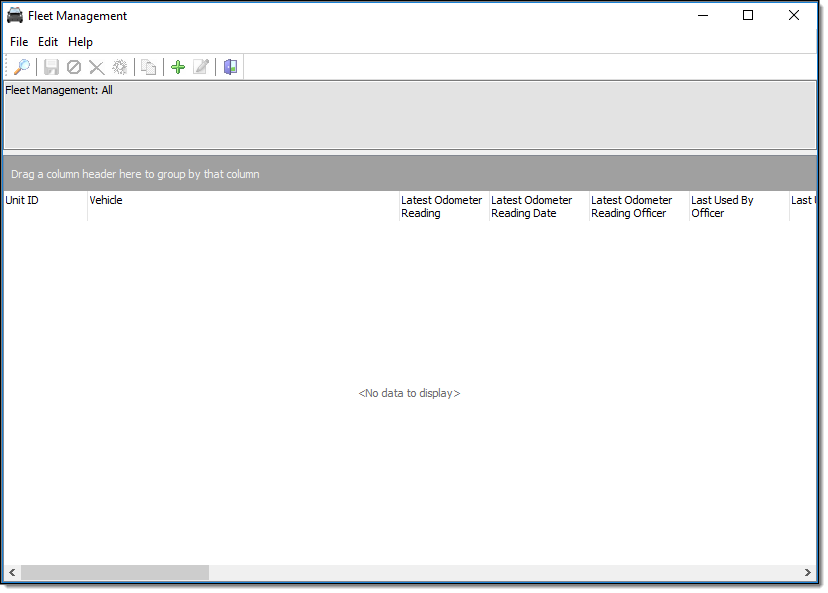Click the group-by column drop panel
Viewport: 828px width, 593px height.
410,174
